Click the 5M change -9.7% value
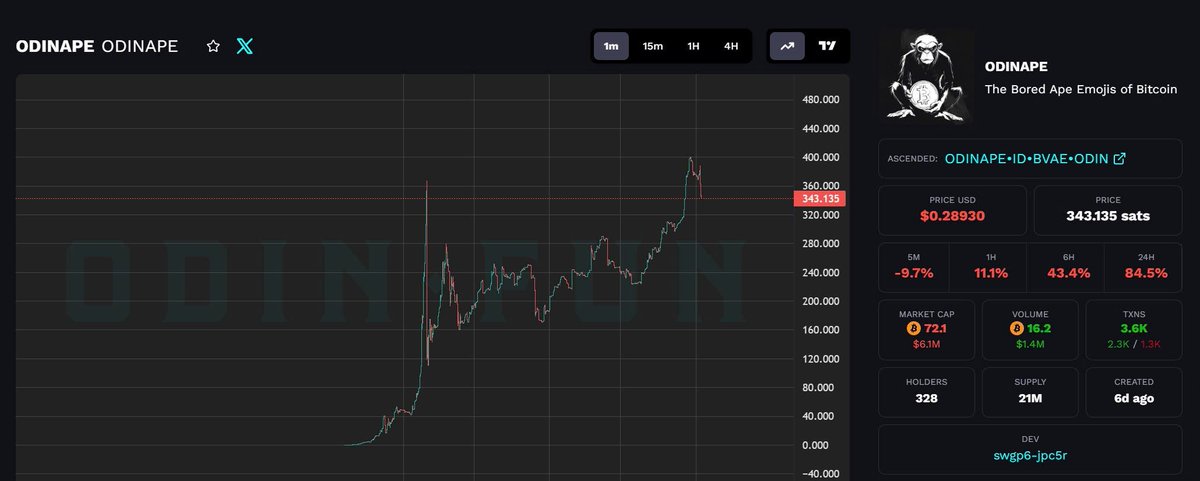Image resolution: width=1200 pixels, height=481 pixels. (x=914, y=273)
